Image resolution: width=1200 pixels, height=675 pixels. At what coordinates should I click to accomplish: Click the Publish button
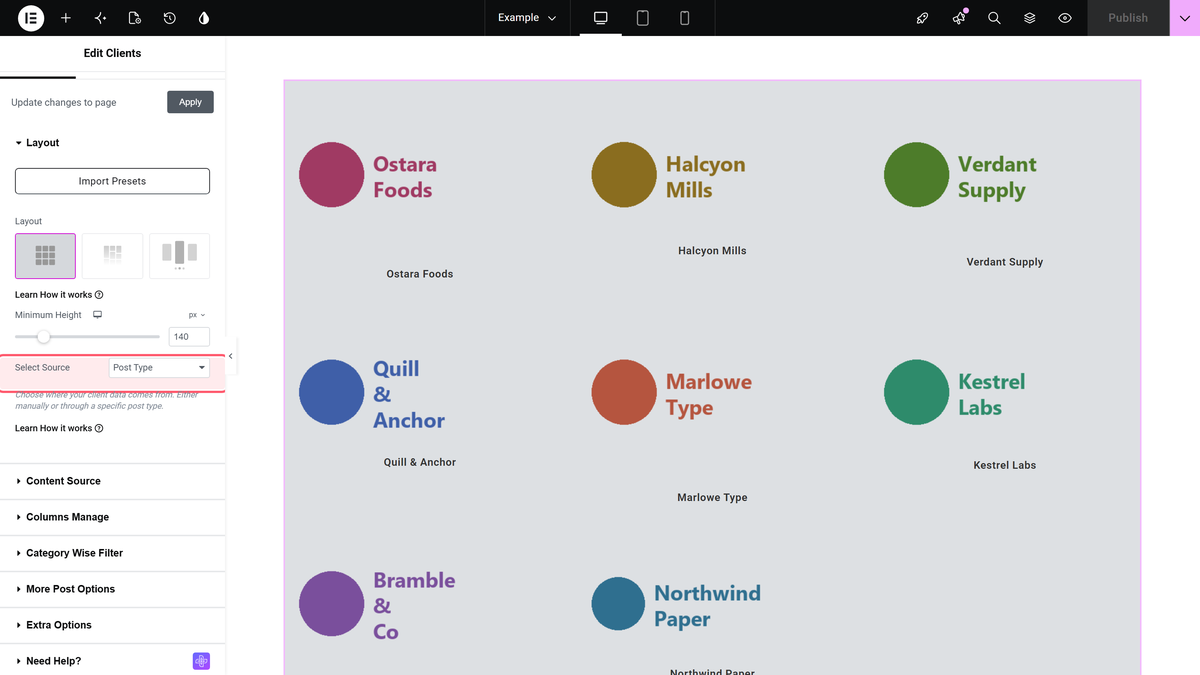coord(1128,18)
